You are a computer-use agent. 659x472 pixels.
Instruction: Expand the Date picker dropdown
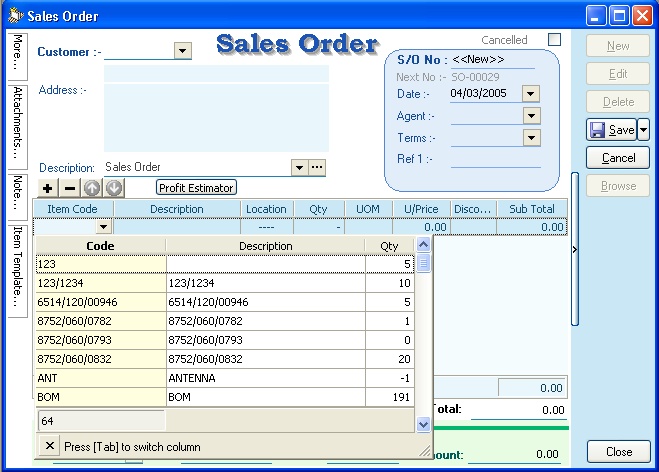(531, 93)
